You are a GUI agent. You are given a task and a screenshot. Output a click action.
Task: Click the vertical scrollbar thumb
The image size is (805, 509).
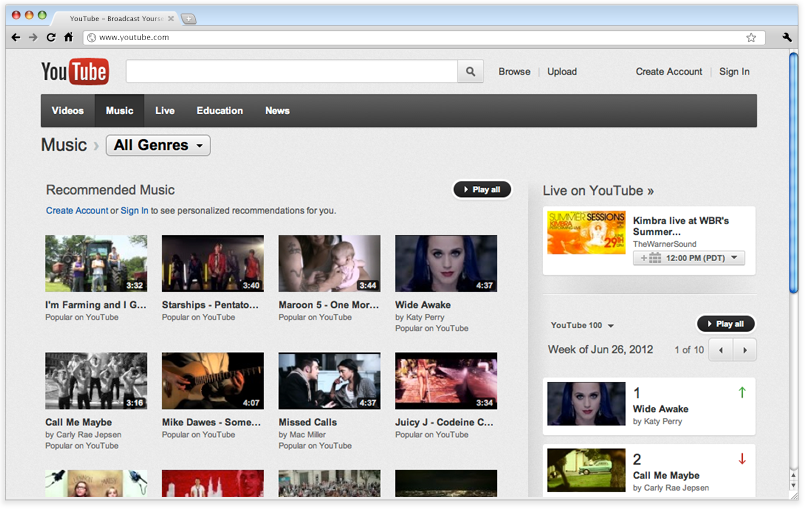(x=794, y=172)
